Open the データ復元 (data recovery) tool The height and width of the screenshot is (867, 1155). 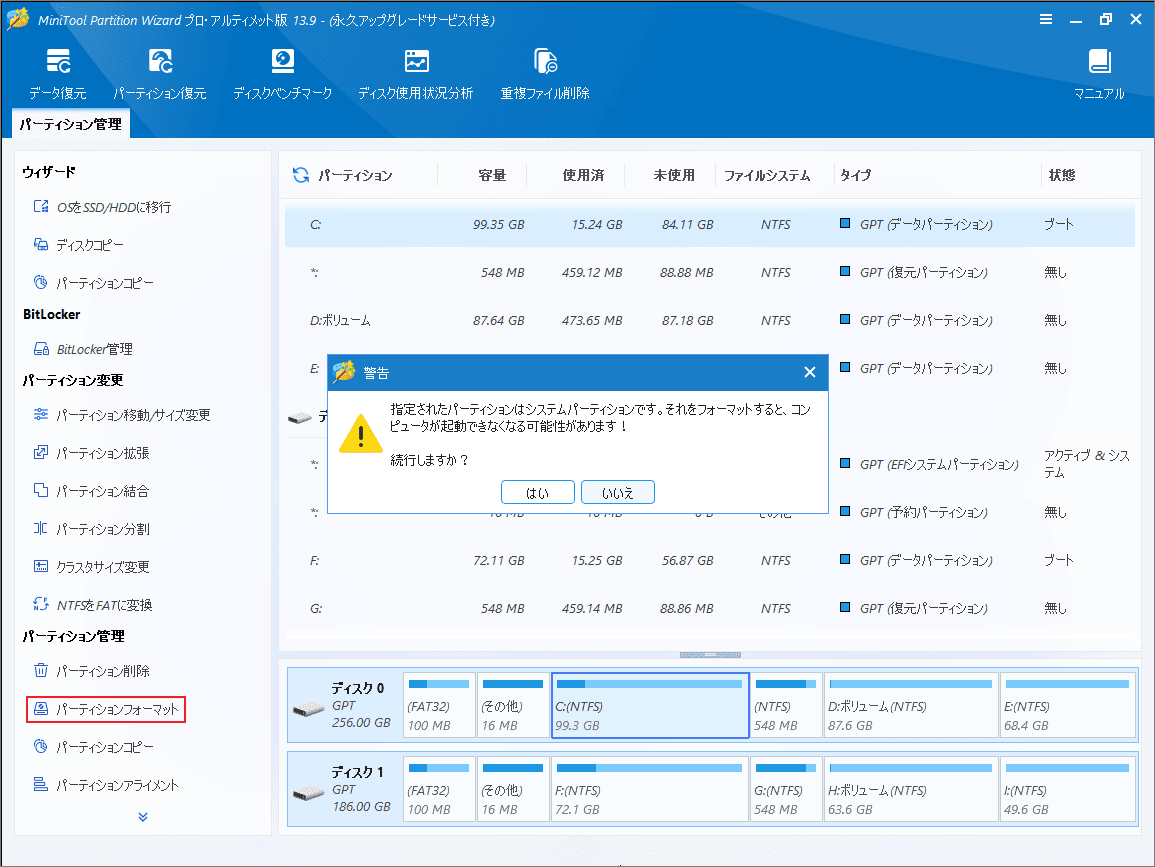click(57, 74)
